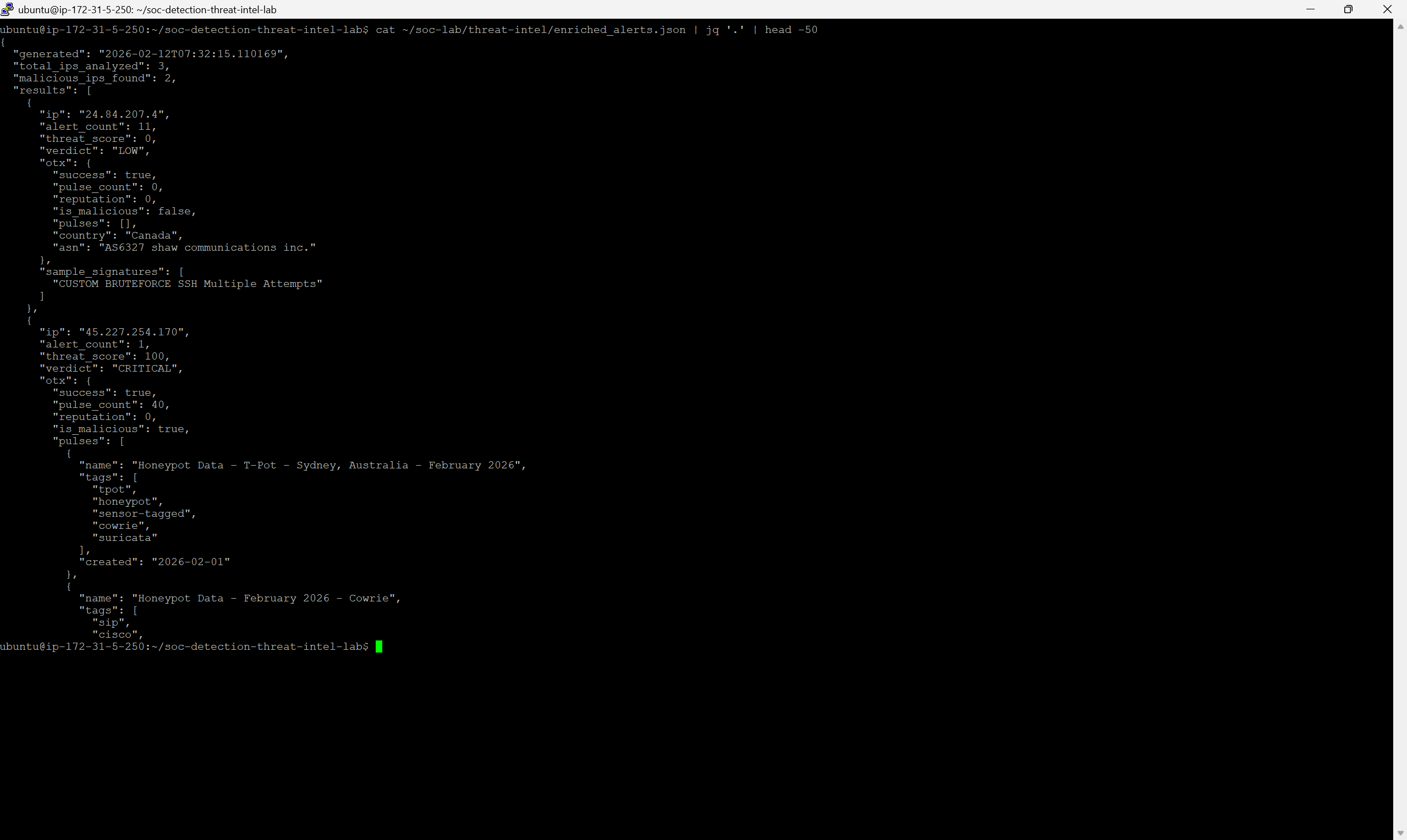Click the "Canada" country value
Viewport: 1407px width, 840px height.
tap(151, 235)
